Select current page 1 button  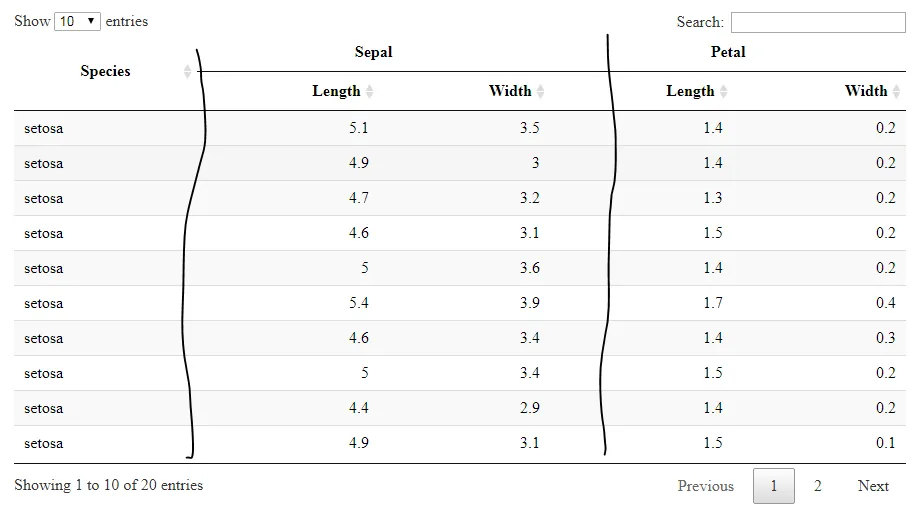click(x=774, y=486)
